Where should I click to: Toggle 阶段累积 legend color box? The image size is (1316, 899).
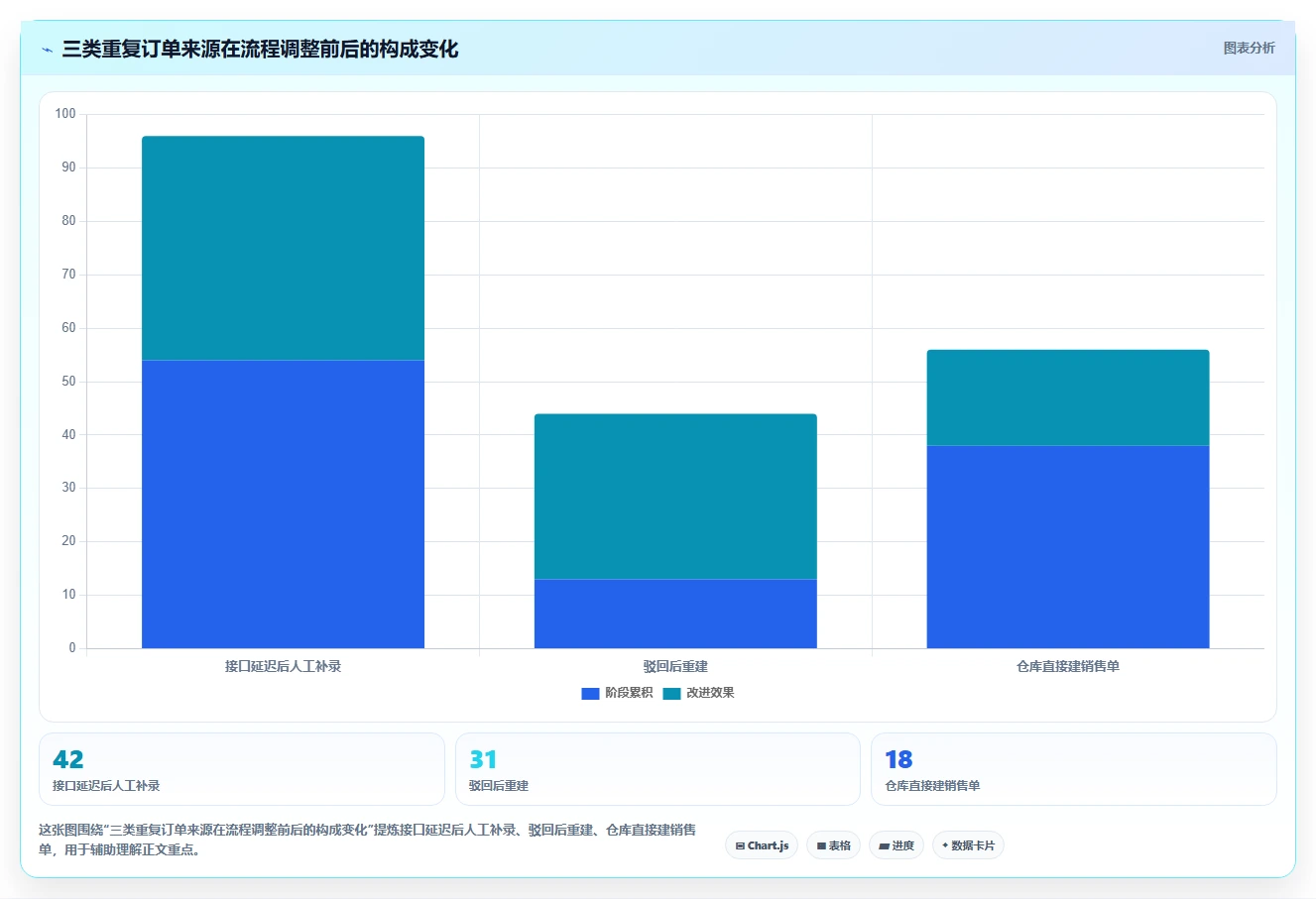tap(590, 693)
